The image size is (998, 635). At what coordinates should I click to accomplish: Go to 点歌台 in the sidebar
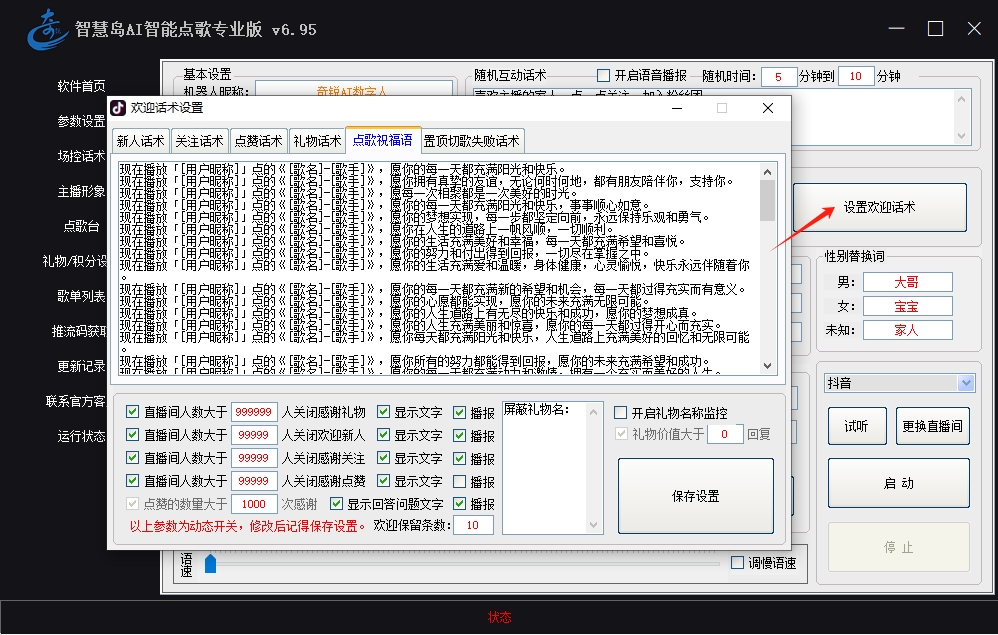pos(81,226)
